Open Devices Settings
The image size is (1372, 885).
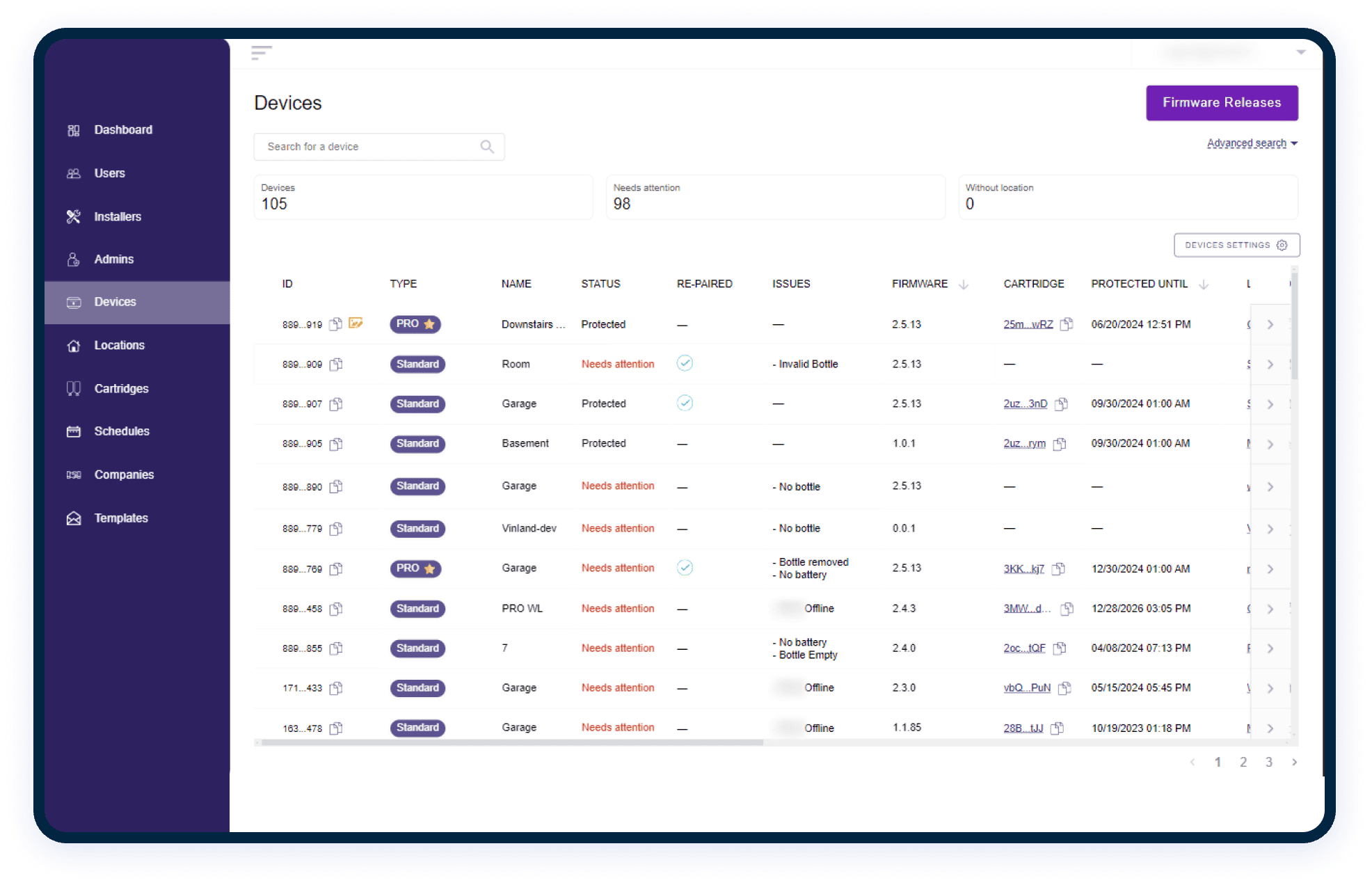pyautogui.click(x=1236, y=245)
